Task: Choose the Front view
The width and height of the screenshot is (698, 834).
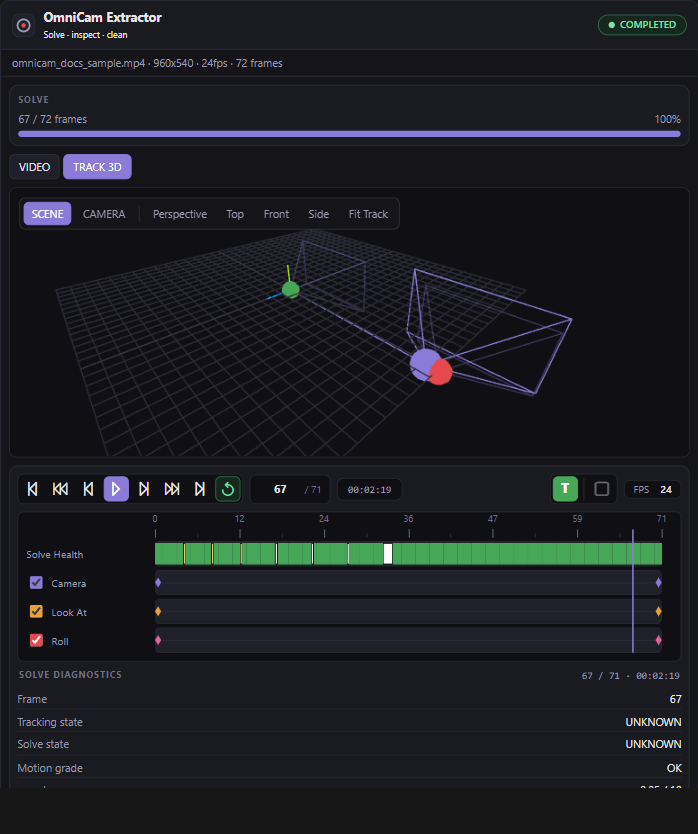Action: [276, 214]
